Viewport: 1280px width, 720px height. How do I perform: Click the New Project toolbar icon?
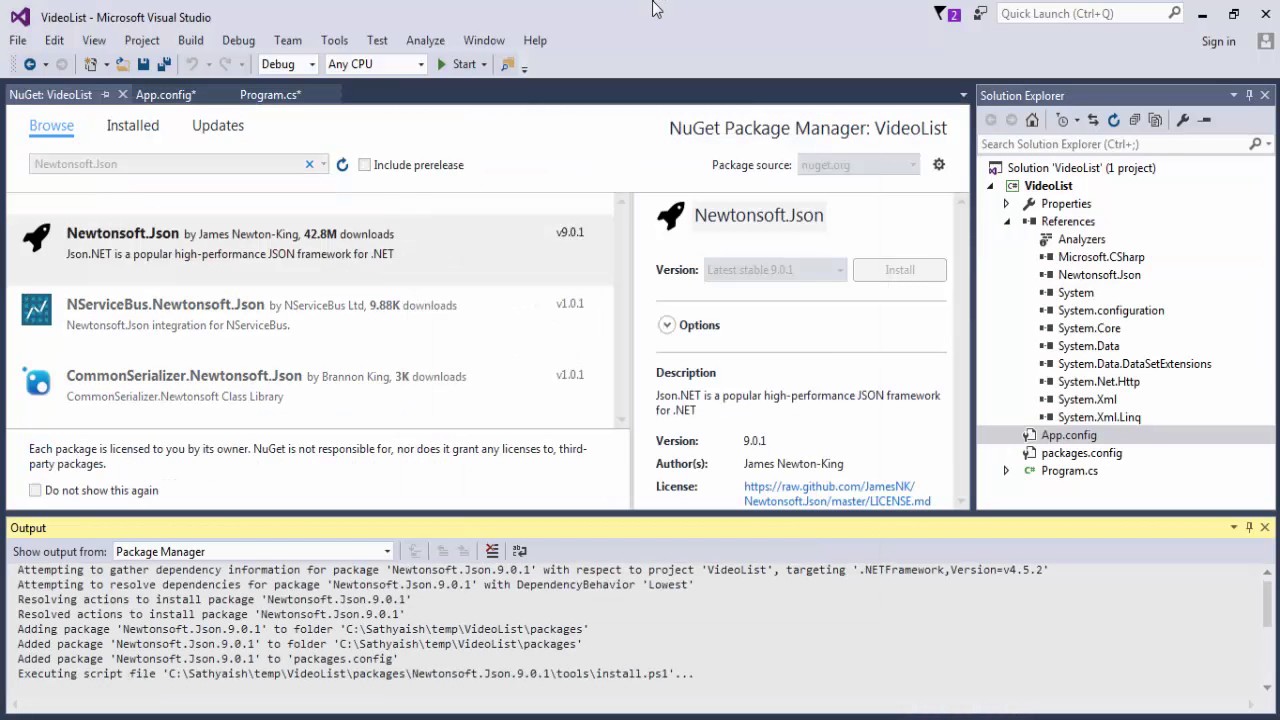tap(91, 64)
